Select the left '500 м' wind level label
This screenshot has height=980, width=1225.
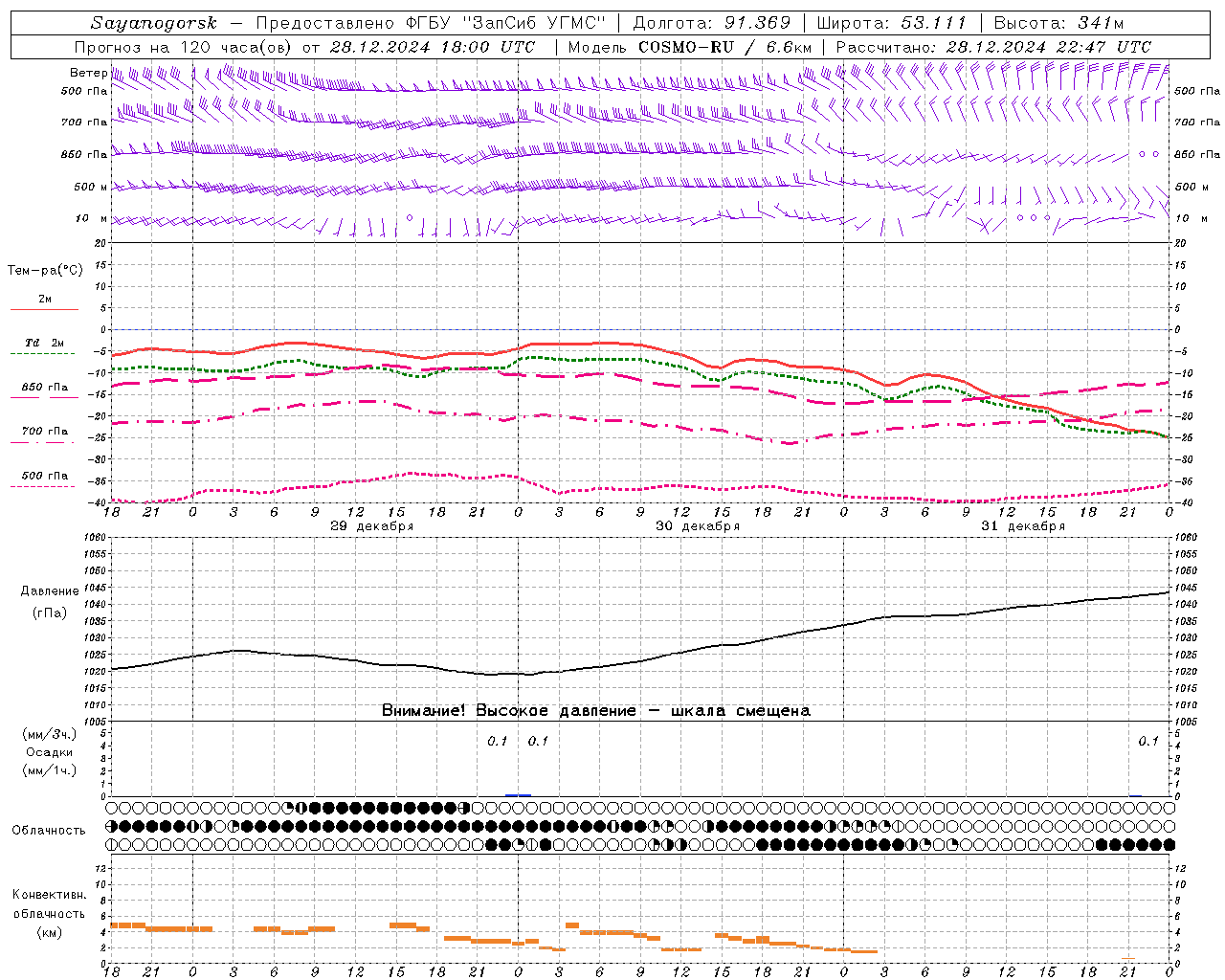90,187
